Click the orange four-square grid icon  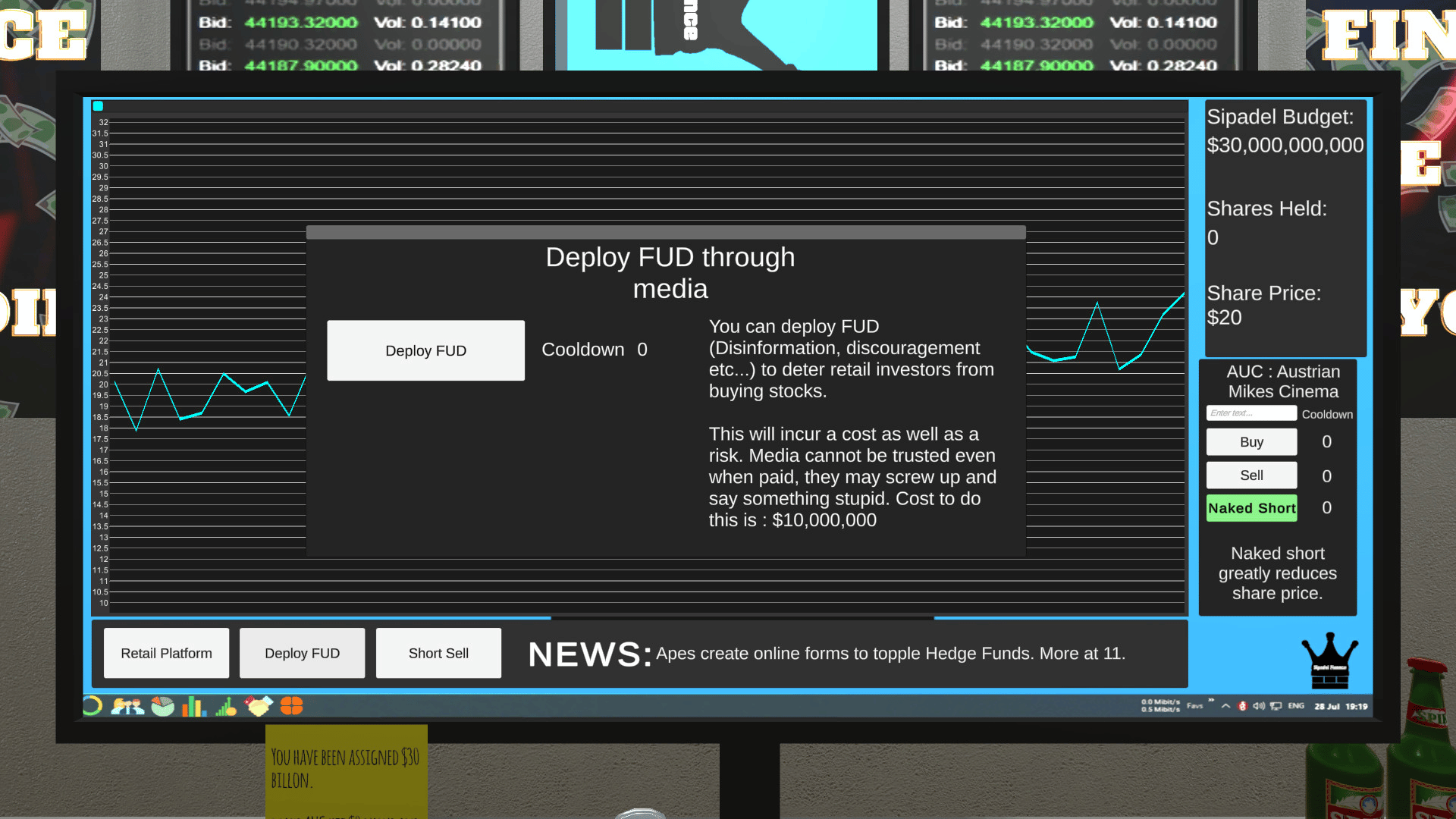click(x=292, y=706)
